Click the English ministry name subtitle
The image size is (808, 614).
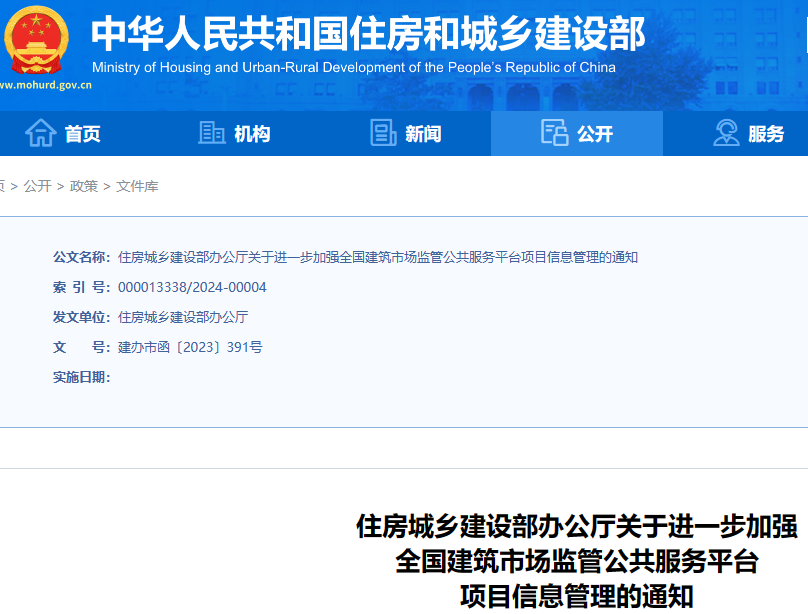(353, 68)
